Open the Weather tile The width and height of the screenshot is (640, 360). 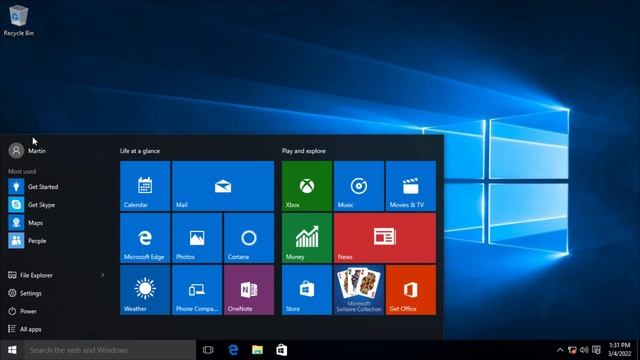click(145, 290)
